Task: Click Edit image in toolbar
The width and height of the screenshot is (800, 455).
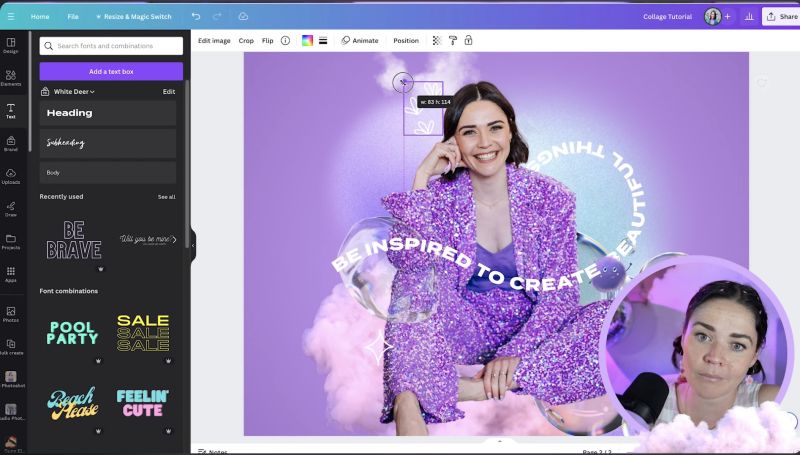Action: [x=214, y=40]
